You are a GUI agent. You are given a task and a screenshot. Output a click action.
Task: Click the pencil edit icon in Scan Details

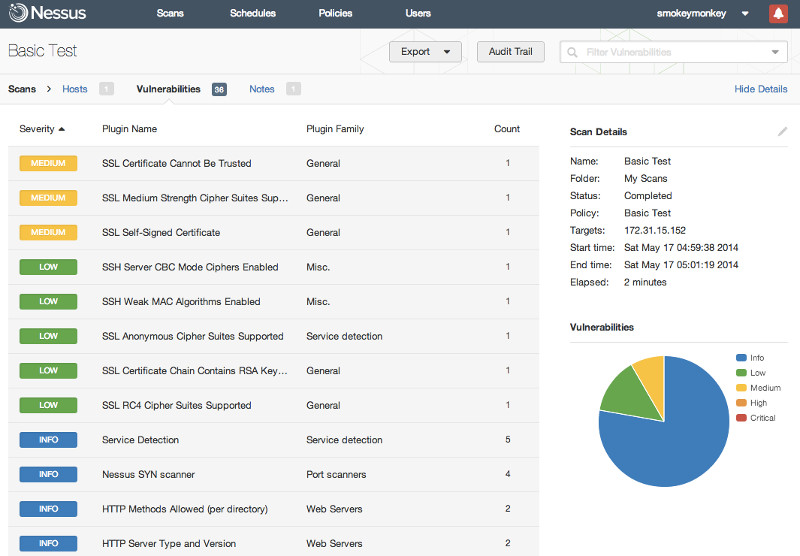click(x=782, y=132)
